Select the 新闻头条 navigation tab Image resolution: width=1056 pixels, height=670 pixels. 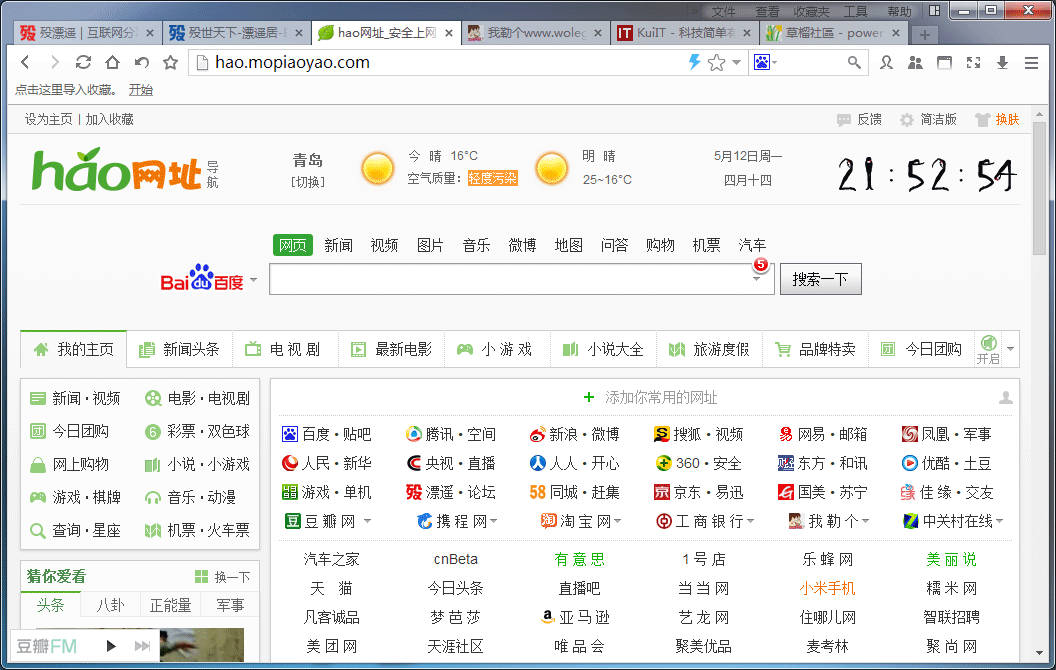click(179, 349)
